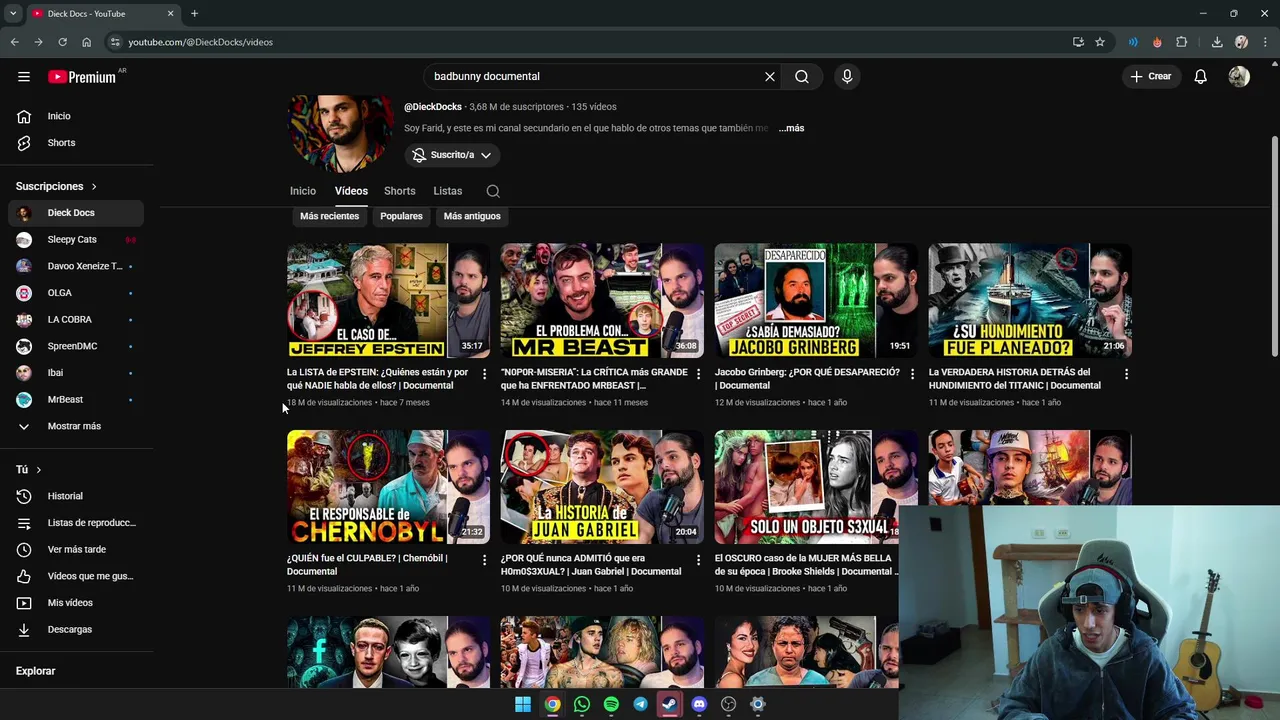
Task: Reload the page in Chrome
Action: pyautogui.click(x=62, y=42)
